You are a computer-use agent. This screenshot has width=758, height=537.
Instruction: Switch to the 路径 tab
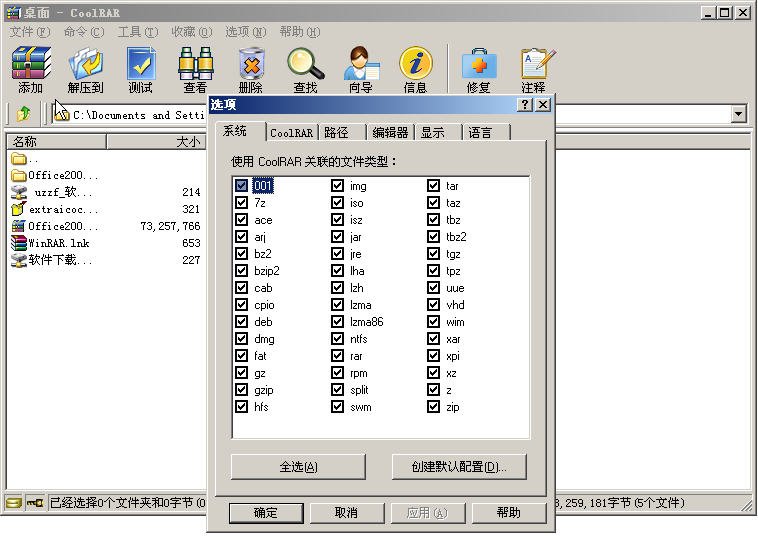[x=341, y=132]
